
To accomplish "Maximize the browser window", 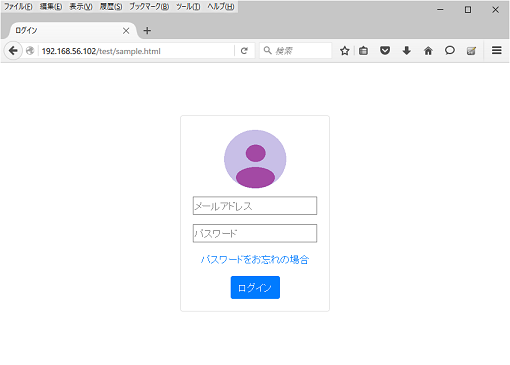I will (468, 10).
